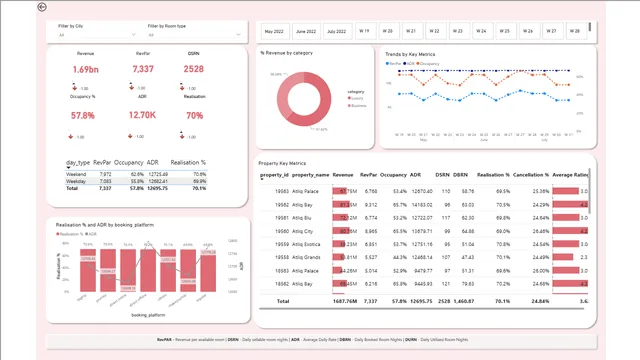Click the row for 19561 Atliq Blu
Screen dimensions: 640x360
[423, 218]
